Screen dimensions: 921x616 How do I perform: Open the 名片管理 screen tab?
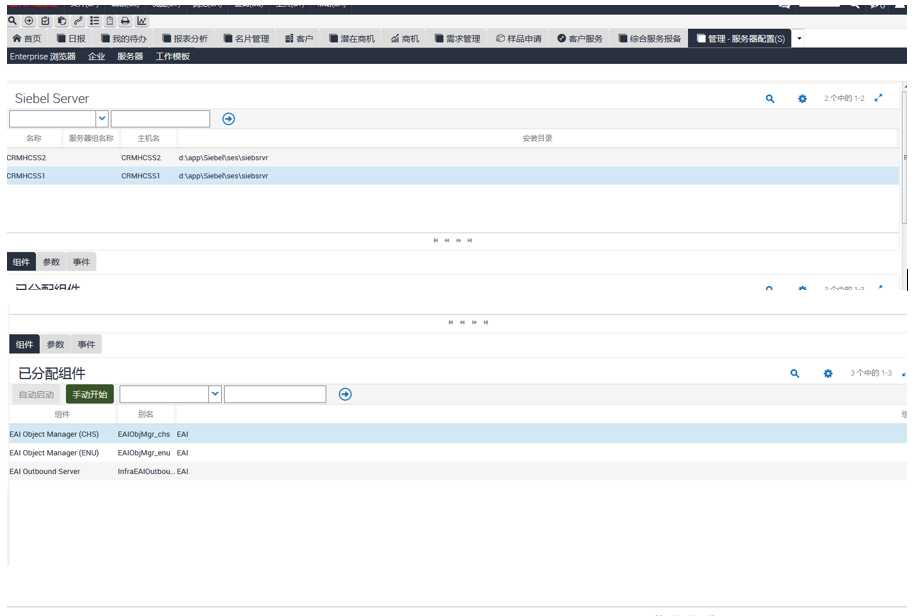247,38
